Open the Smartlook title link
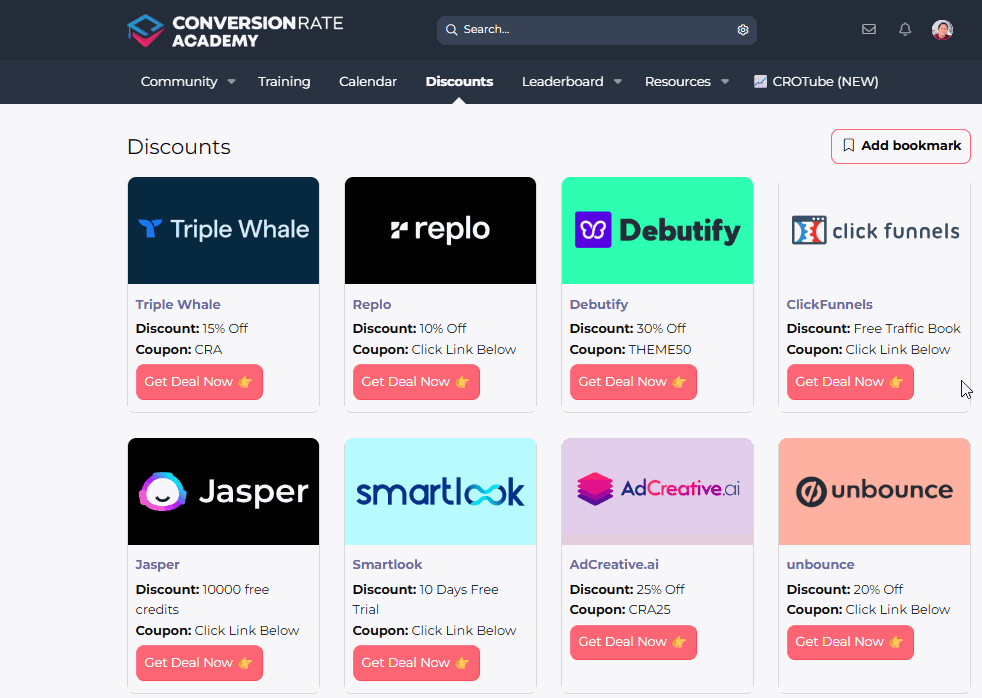The height and width of the screenshot is (698, 982). pyautogui.click(x=387, y=564)
